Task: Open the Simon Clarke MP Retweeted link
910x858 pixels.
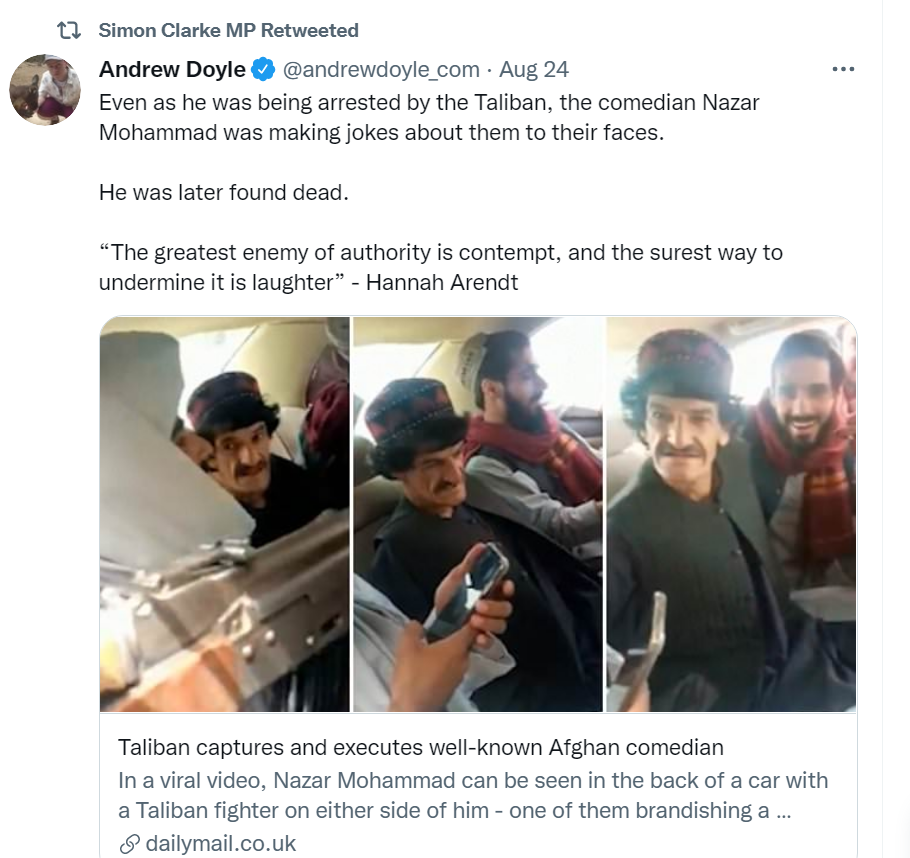Action: 228,31
